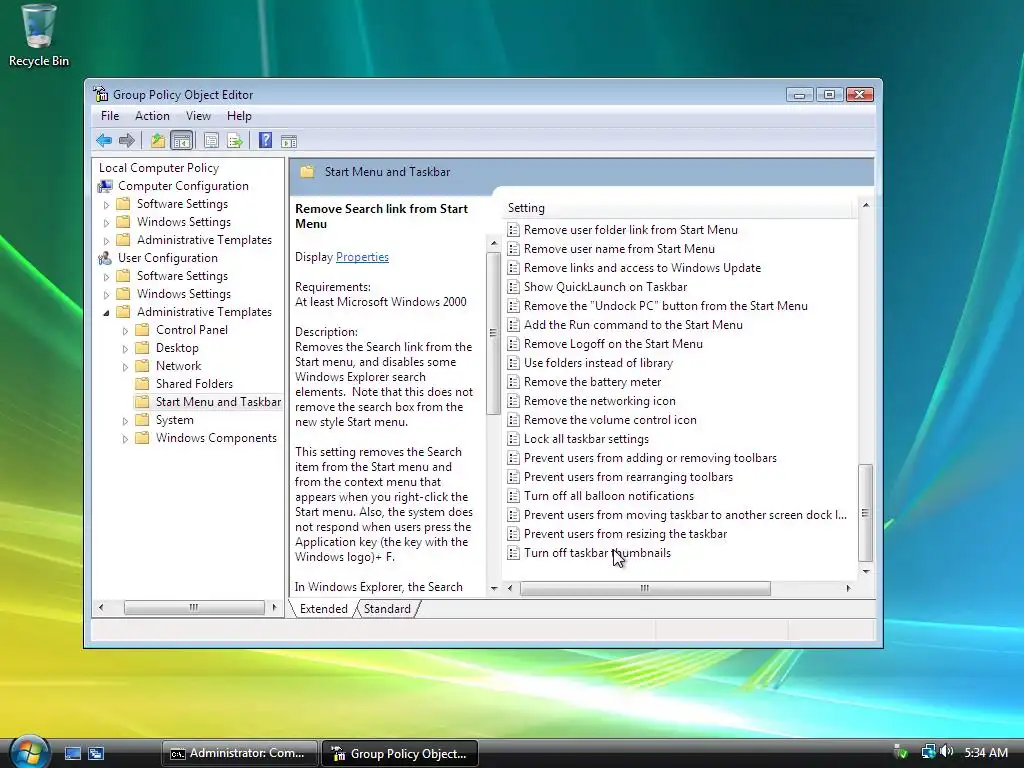
Task: Click the description pane vertical scrollbar thumb
Action: pos(494,333)
